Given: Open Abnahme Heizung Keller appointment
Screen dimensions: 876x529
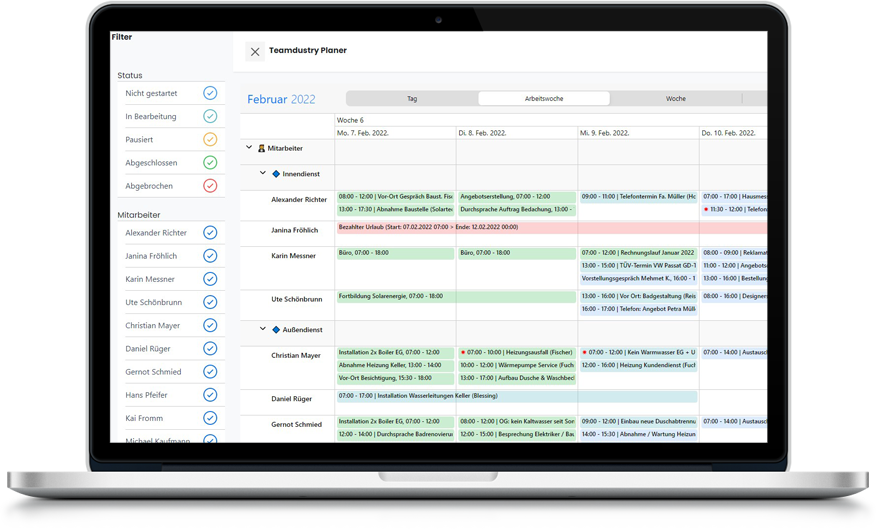Looking at the screenshot, I should click(396, 365).
